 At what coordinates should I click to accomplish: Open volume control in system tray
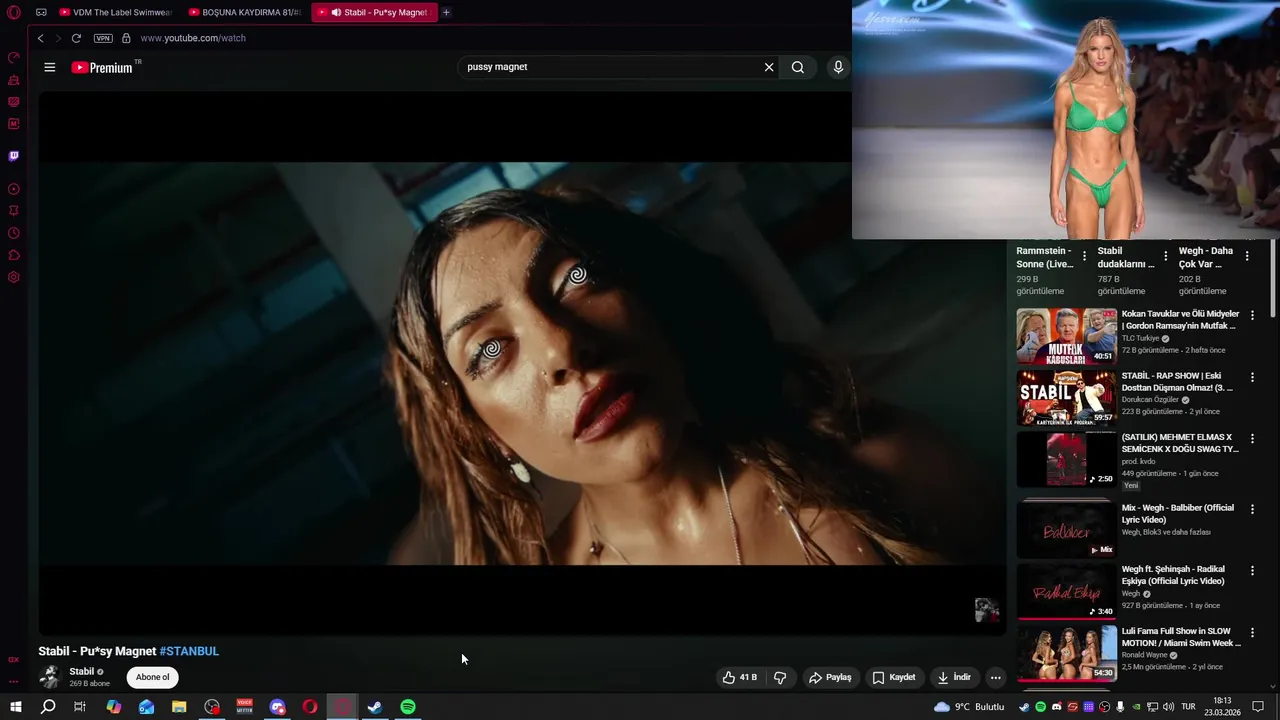pos(1168,707)
